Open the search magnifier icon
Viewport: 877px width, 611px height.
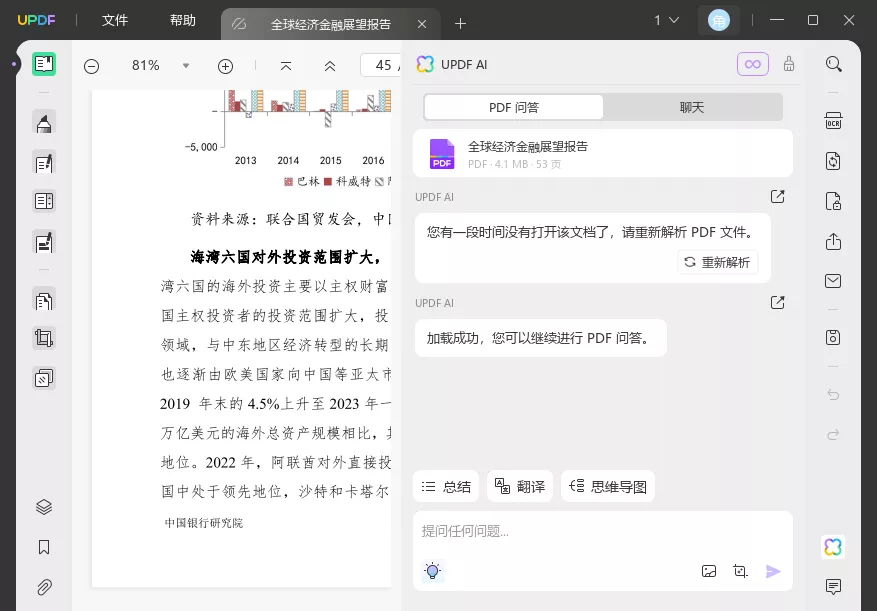(833, 64)
